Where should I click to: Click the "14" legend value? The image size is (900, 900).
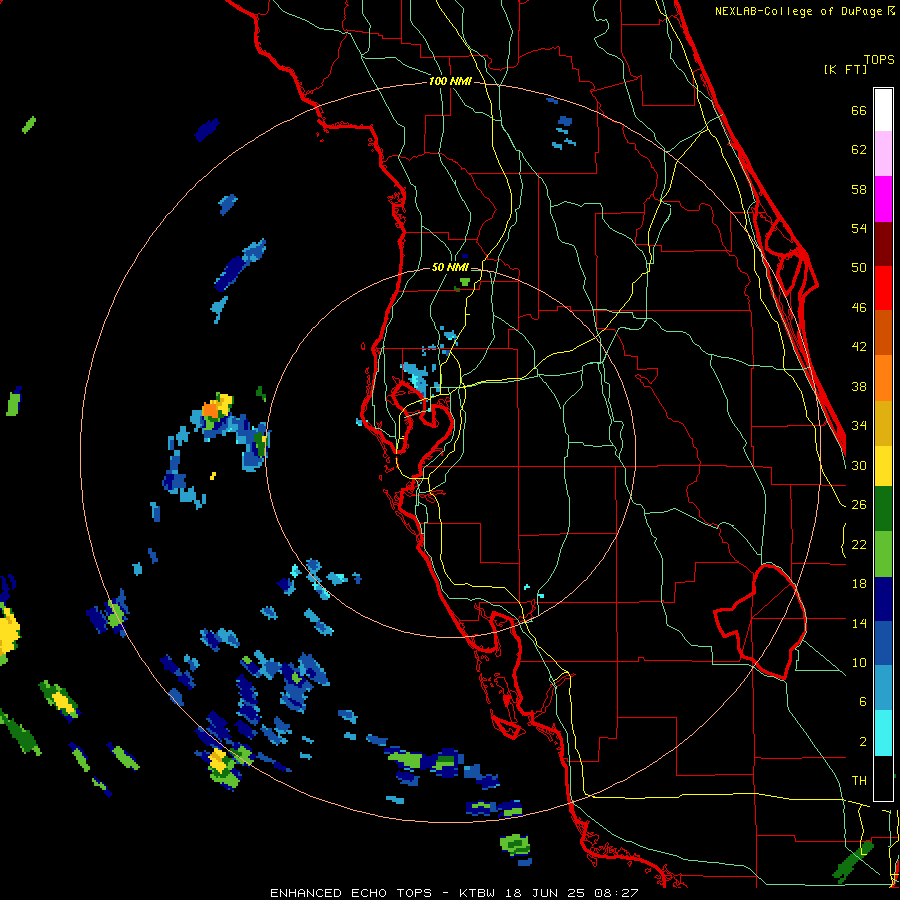point(859,623)
